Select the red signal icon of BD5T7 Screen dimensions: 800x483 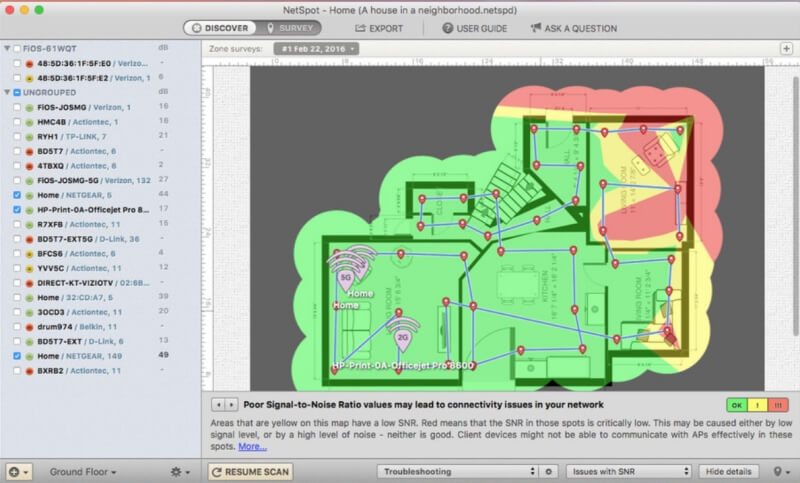point(30,151)
